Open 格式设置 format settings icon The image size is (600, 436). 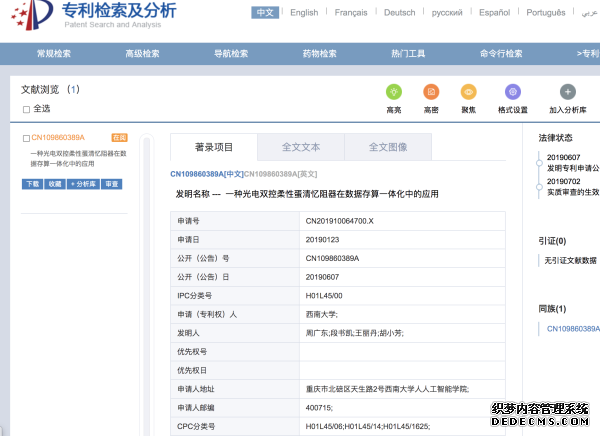pos(513,92)
